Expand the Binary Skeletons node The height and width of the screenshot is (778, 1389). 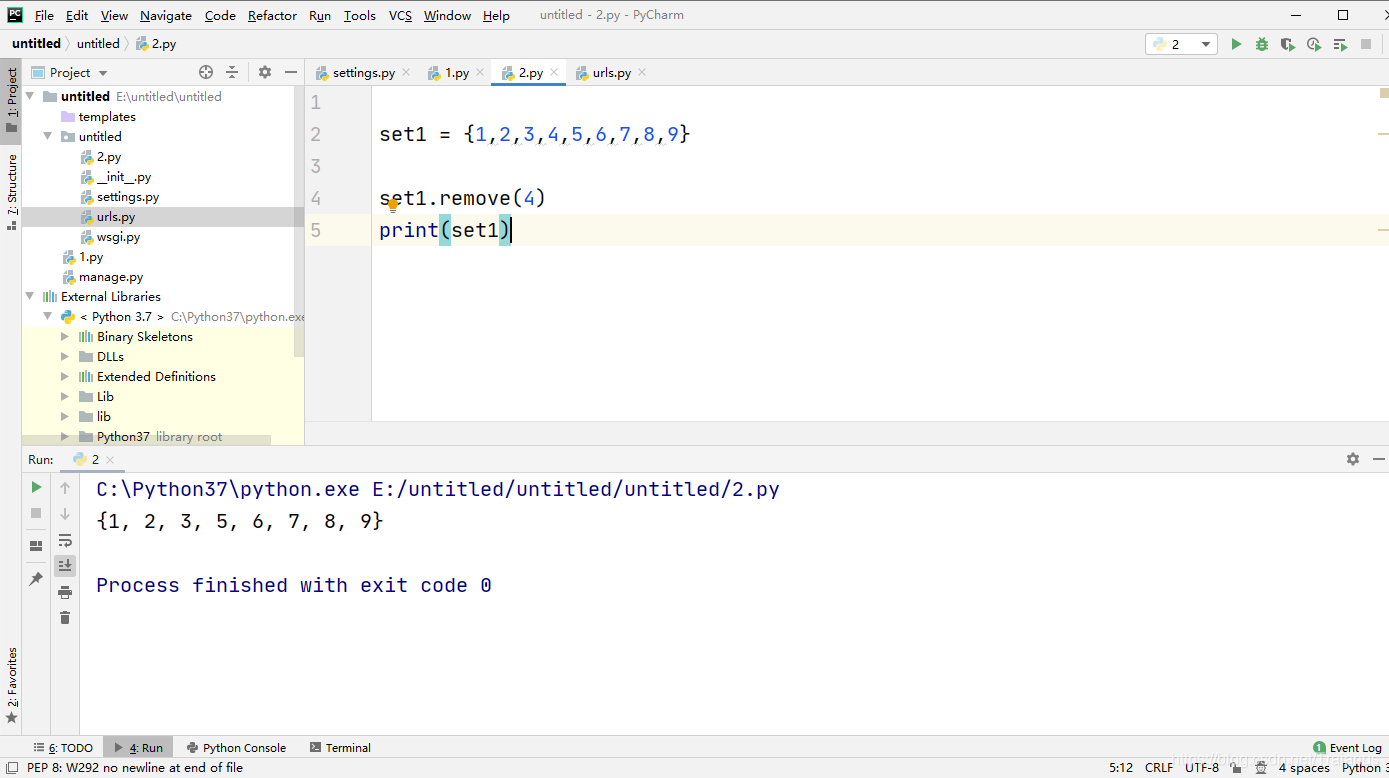tap(66, 336)
